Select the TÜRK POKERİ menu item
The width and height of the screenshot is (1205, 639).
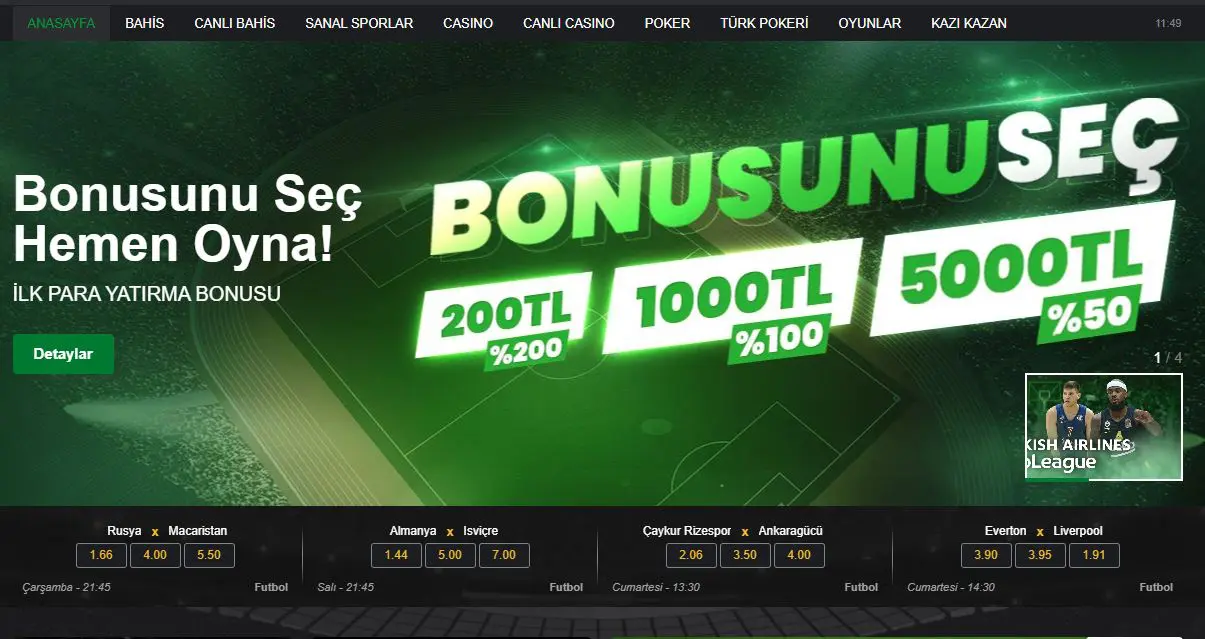pyautogui.click(x=764, y=23)
